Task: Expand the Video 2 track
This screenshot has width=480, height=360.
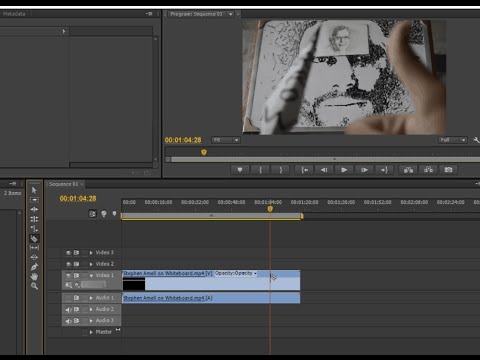Action: pyautogui.click(x=91, y=264)
